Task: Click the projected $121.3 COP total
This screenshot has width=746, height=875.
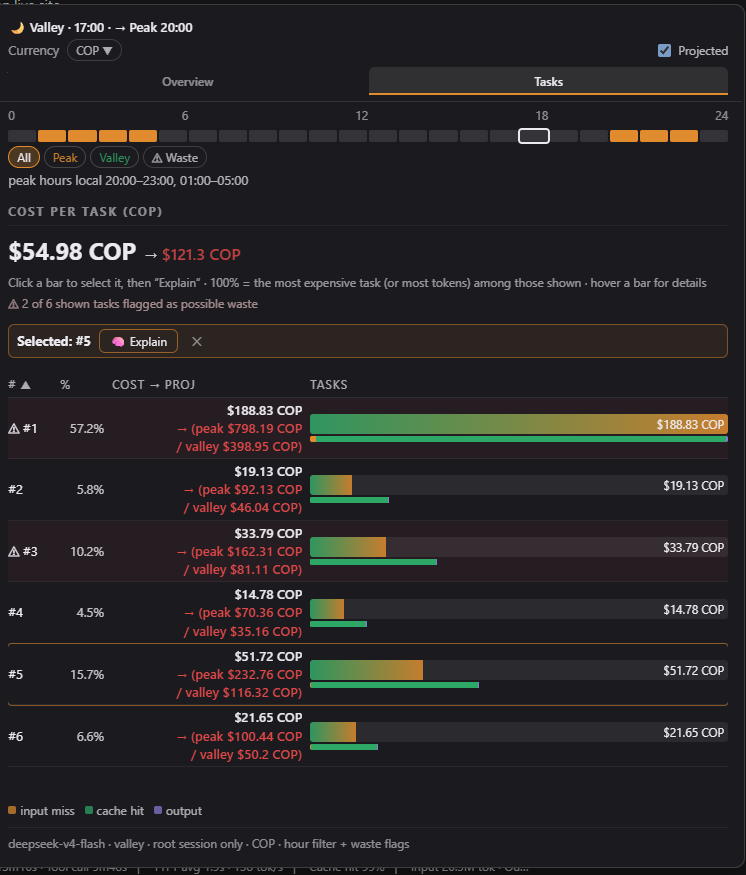Action: [201, 254]
